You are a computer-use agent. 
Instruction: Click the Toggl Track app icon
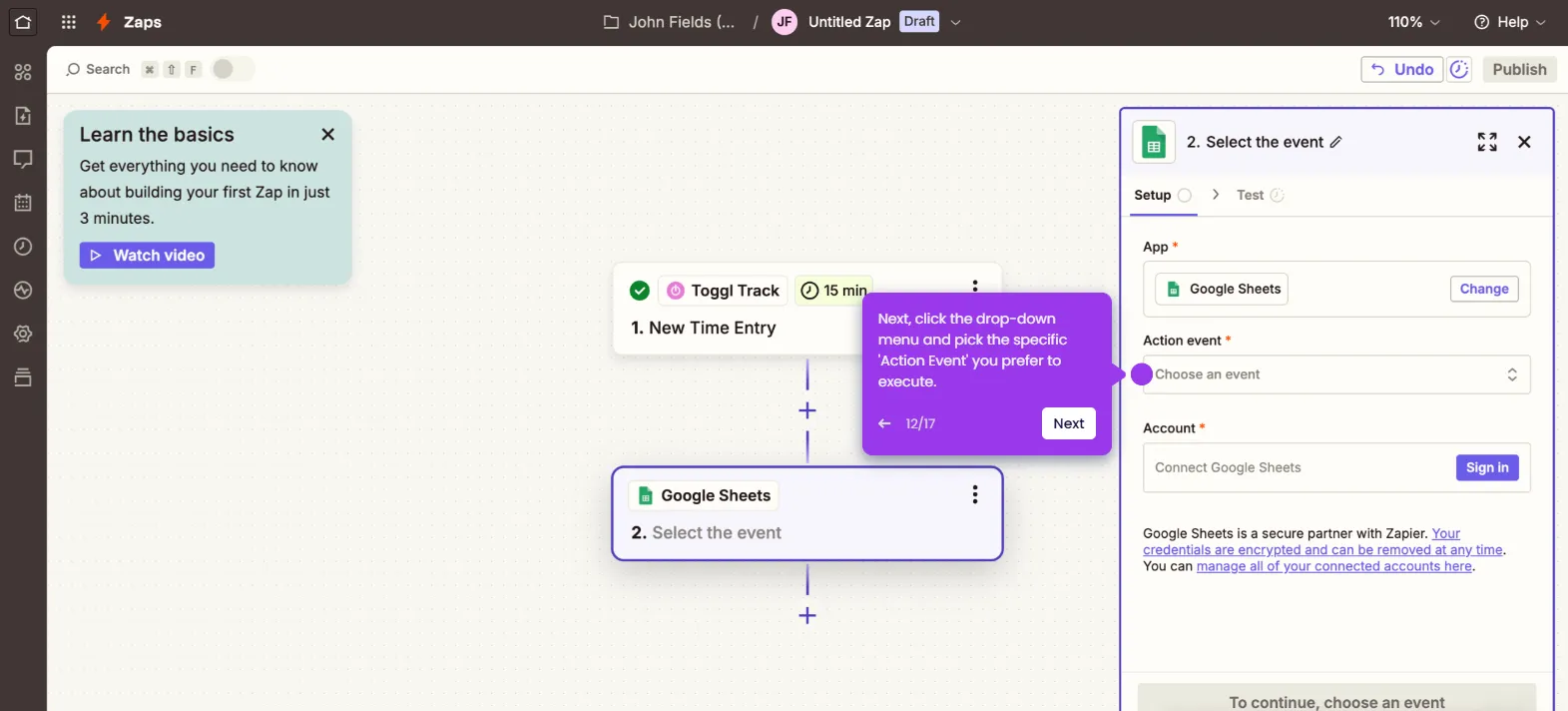point(676,291)
